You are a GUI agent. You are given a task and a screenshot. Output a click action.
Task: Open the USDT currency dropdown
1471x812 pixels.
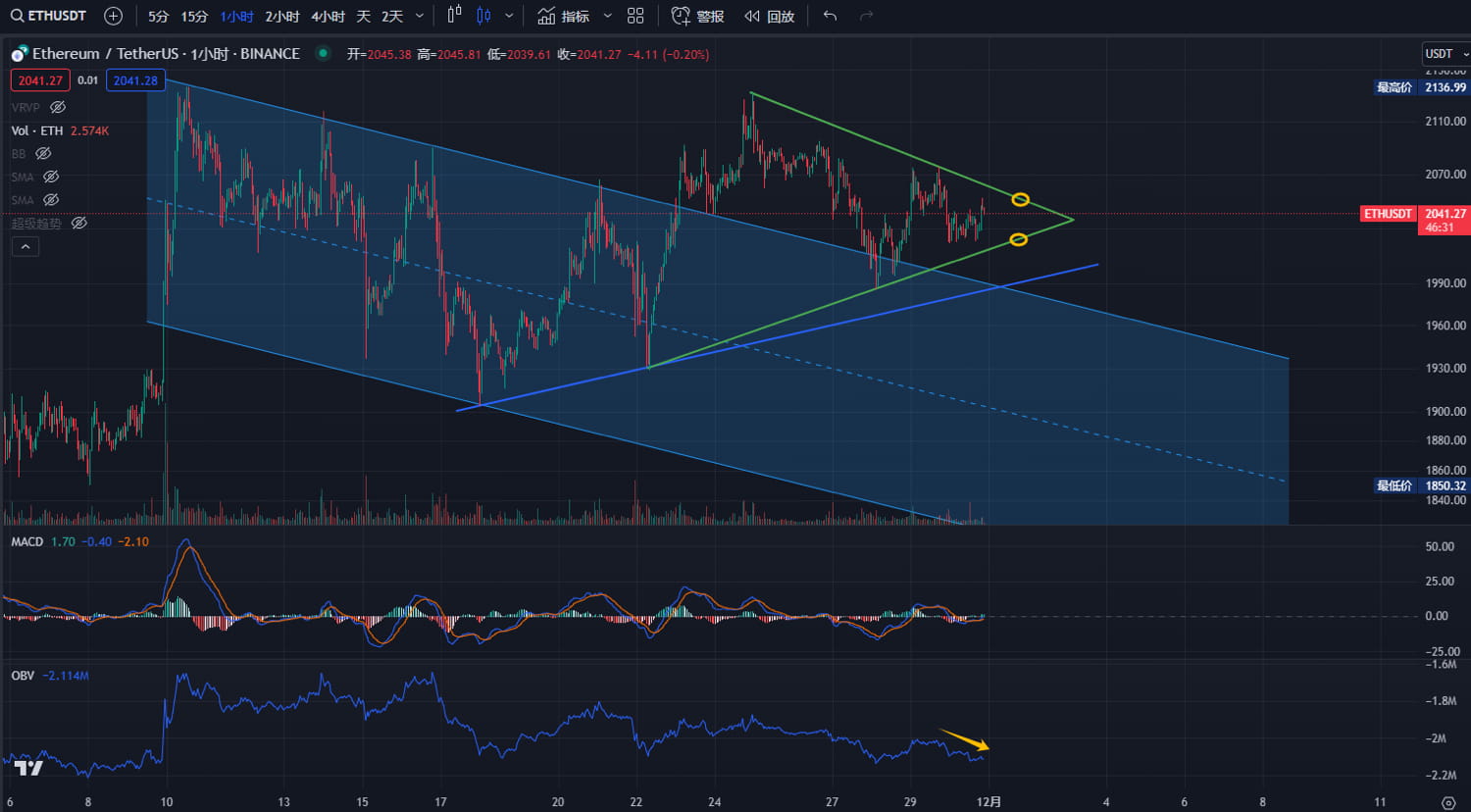1446,54
